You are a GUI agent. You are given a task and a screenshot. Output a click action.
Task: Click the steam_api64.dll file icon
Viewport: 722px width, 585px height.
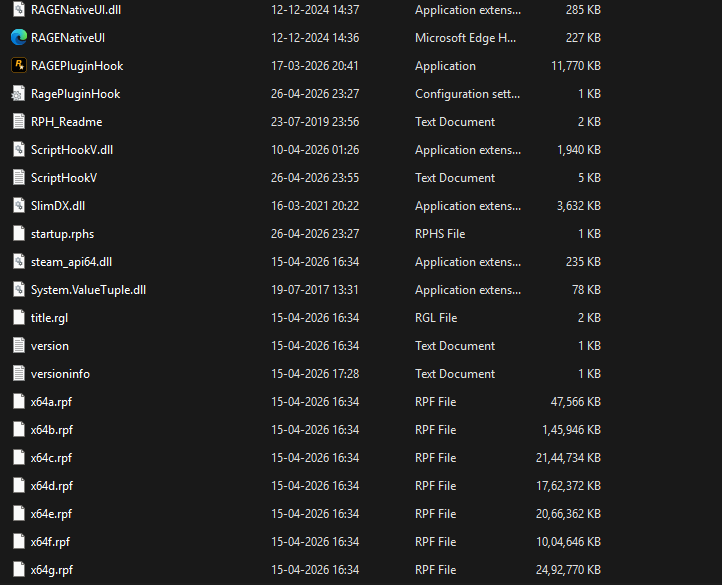19,262
